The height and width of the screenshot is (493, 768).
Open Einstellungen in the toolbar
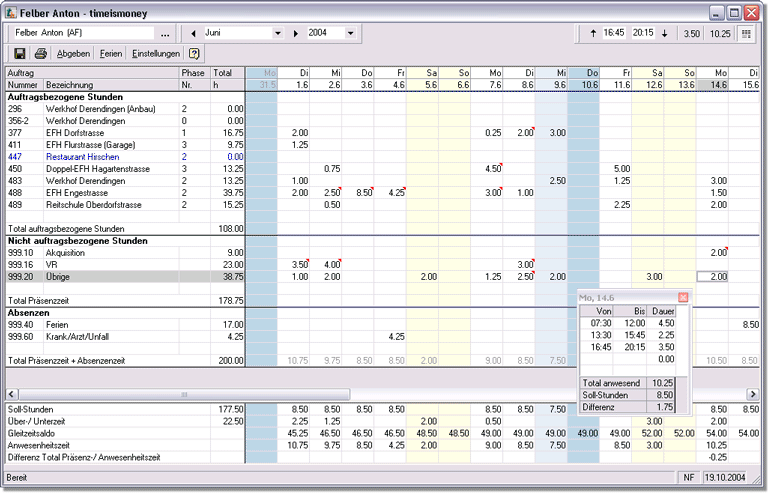[156, 53]
